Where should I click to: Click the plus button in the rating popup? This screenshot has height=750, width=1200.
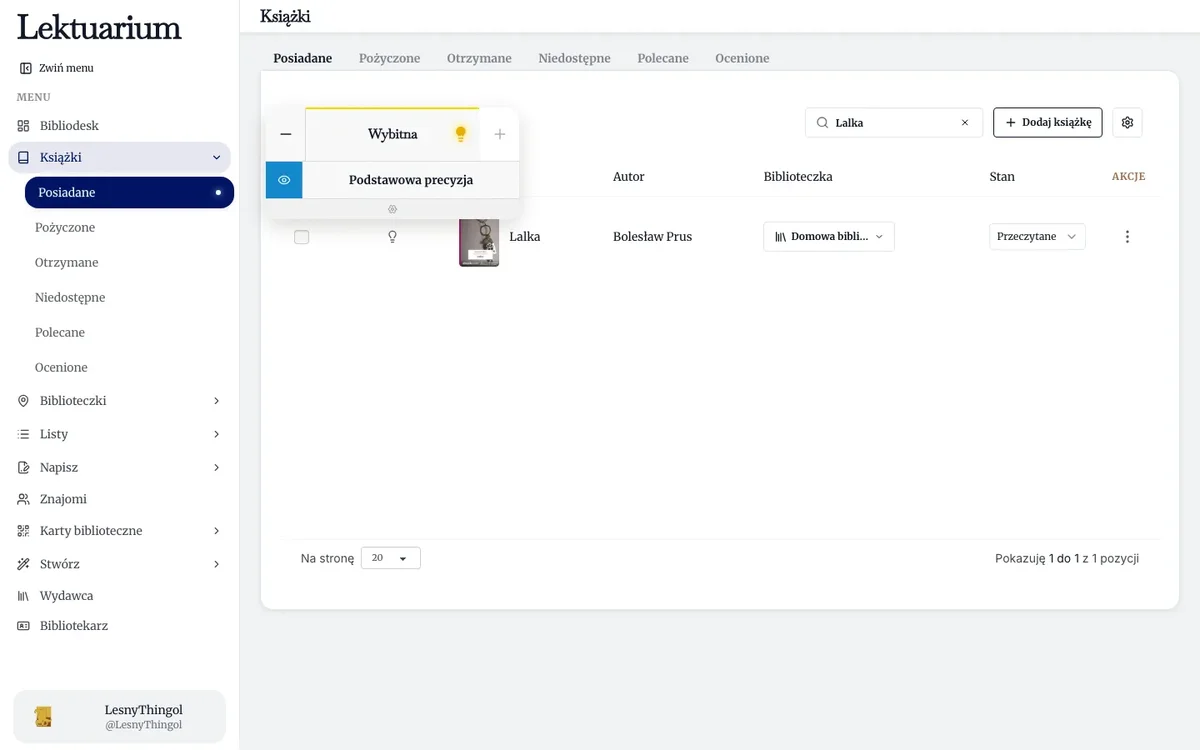tap(500, 134)
